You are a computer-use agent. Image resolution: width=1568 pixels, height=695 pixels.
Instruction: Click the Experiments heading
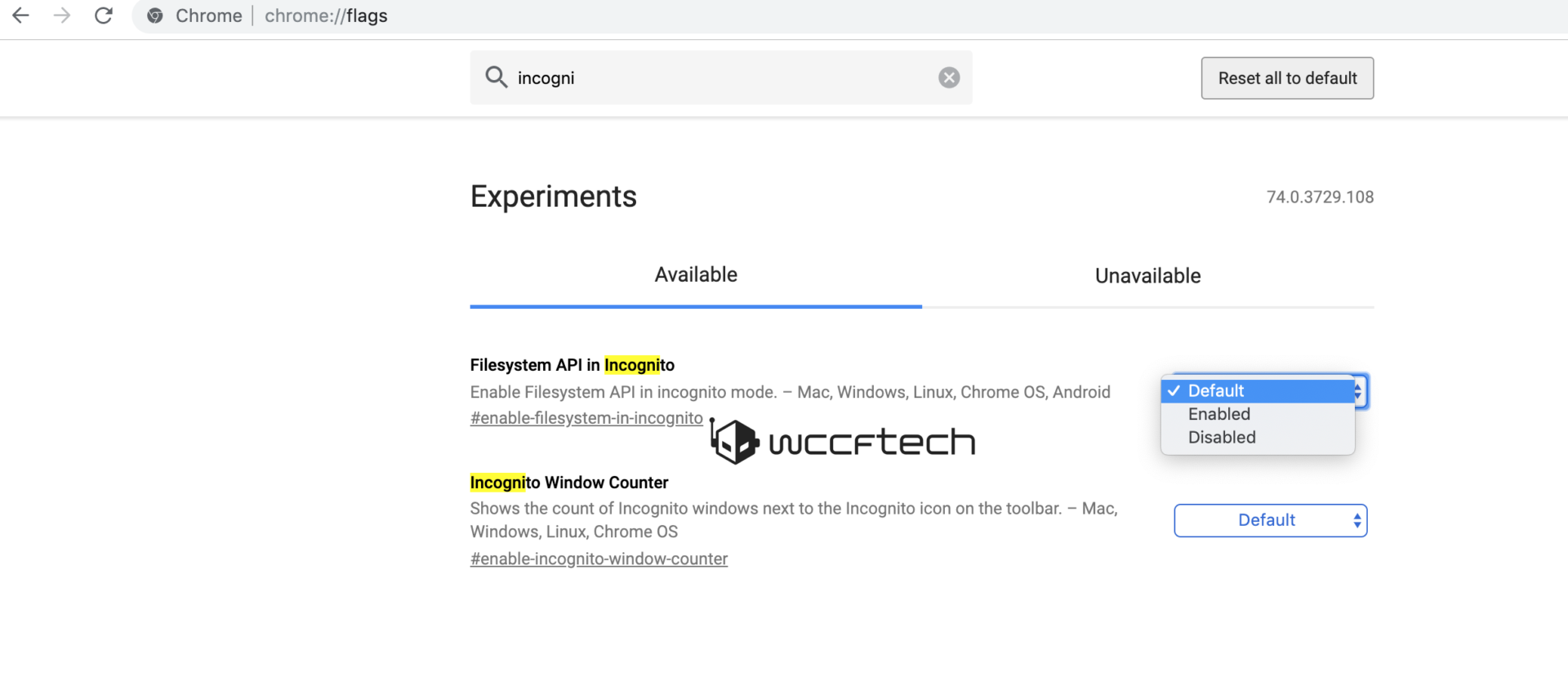[553, 197]
